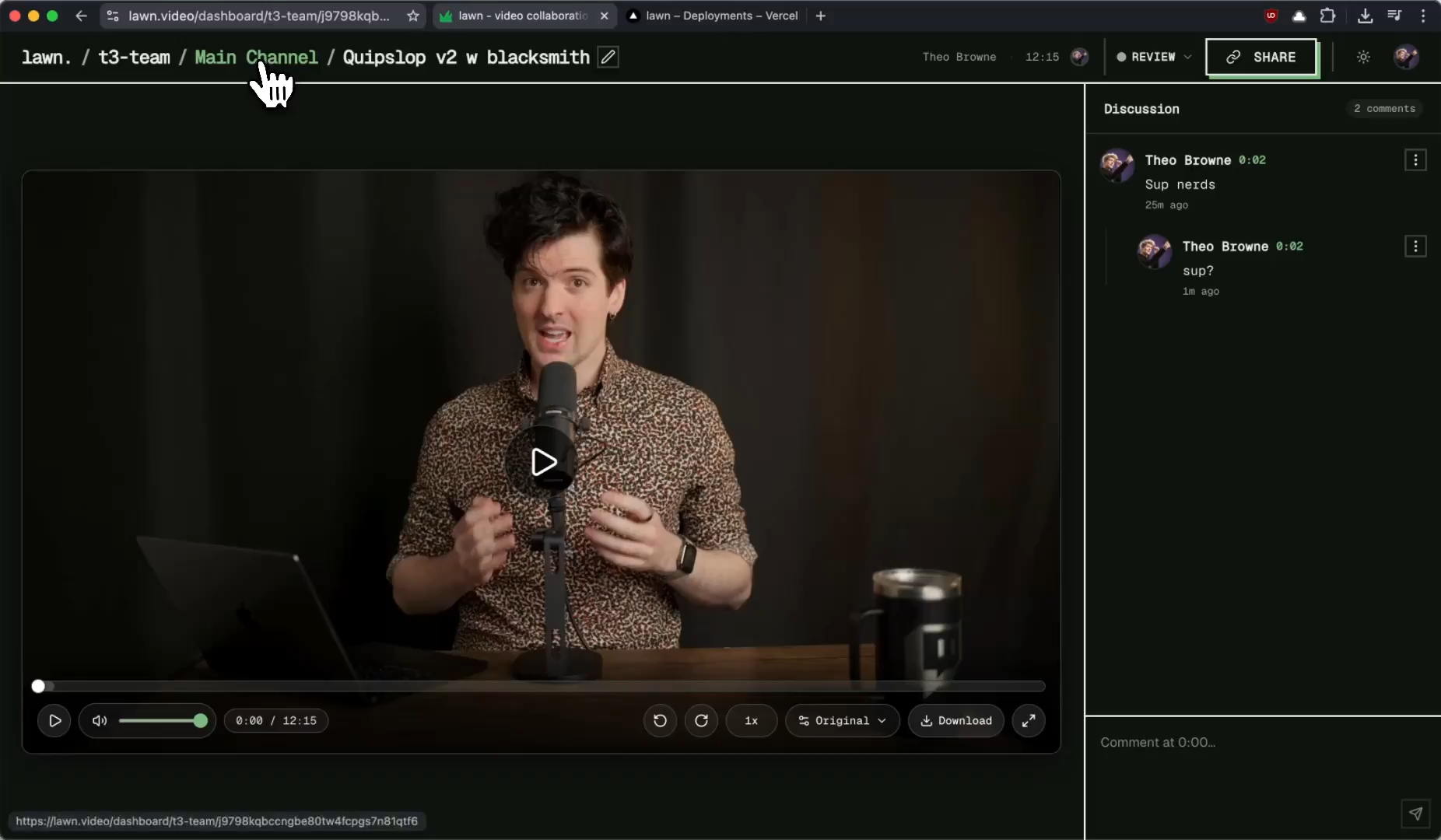
Task: Open the Original quality dropdown
Action: point(842,720)
